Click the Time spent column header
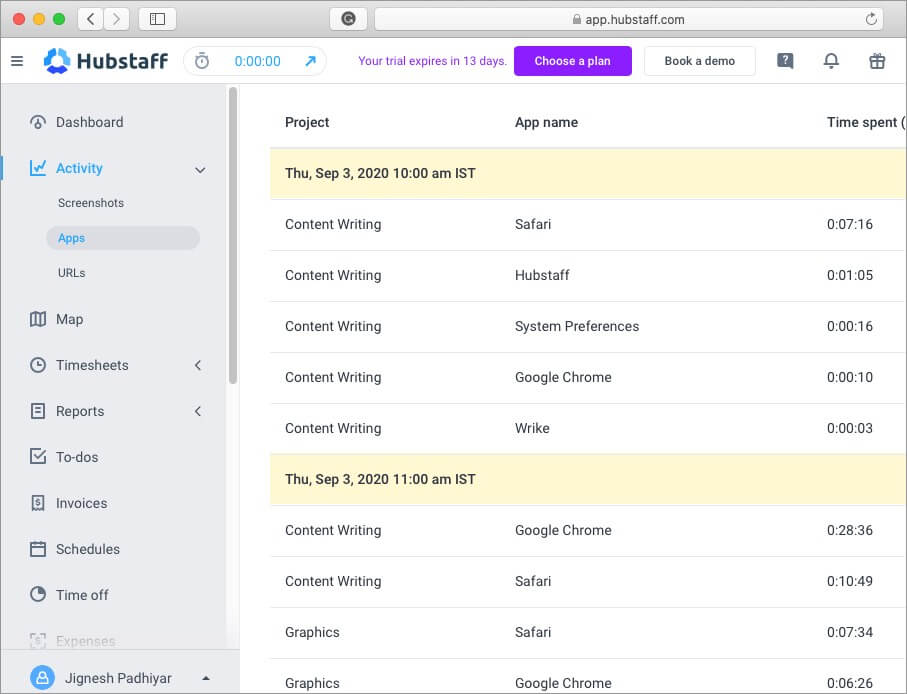 865,122
